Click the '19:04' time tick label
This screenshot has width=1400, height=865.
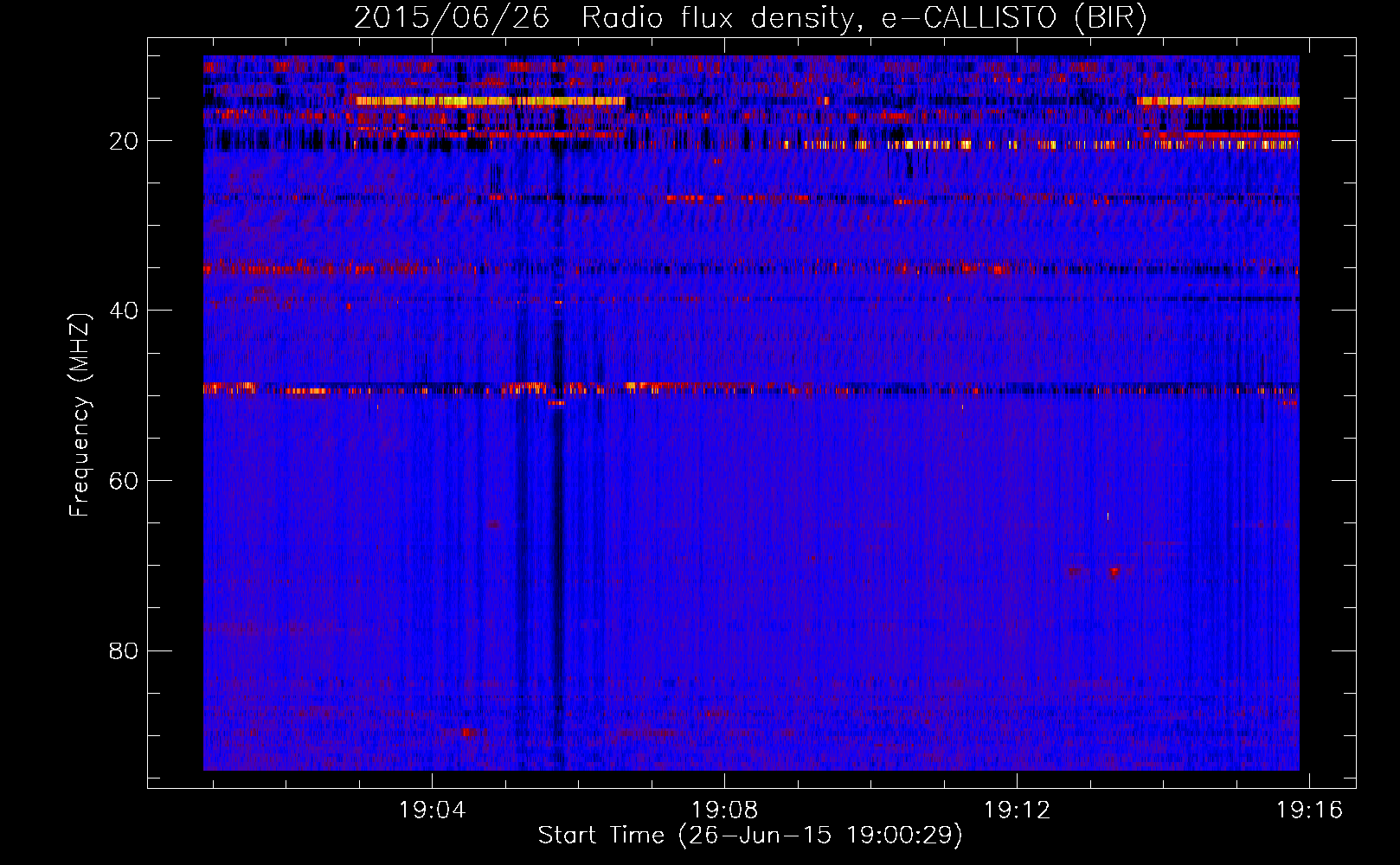pyautogui.click(x=431, y=810)
